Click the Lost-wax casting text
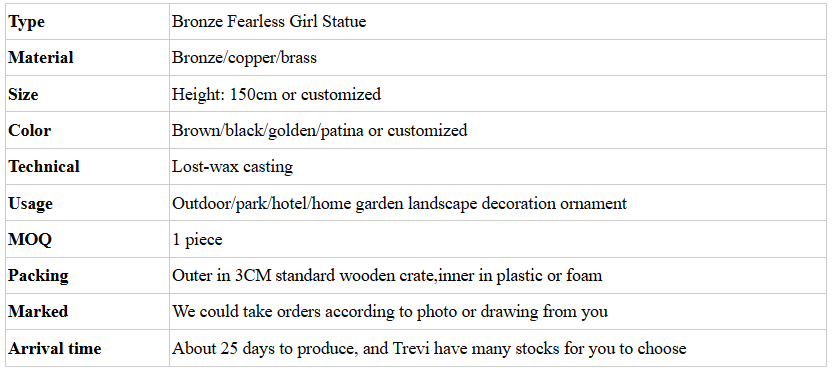The width and height of the screenshot is (833, 376). point(233,167)
